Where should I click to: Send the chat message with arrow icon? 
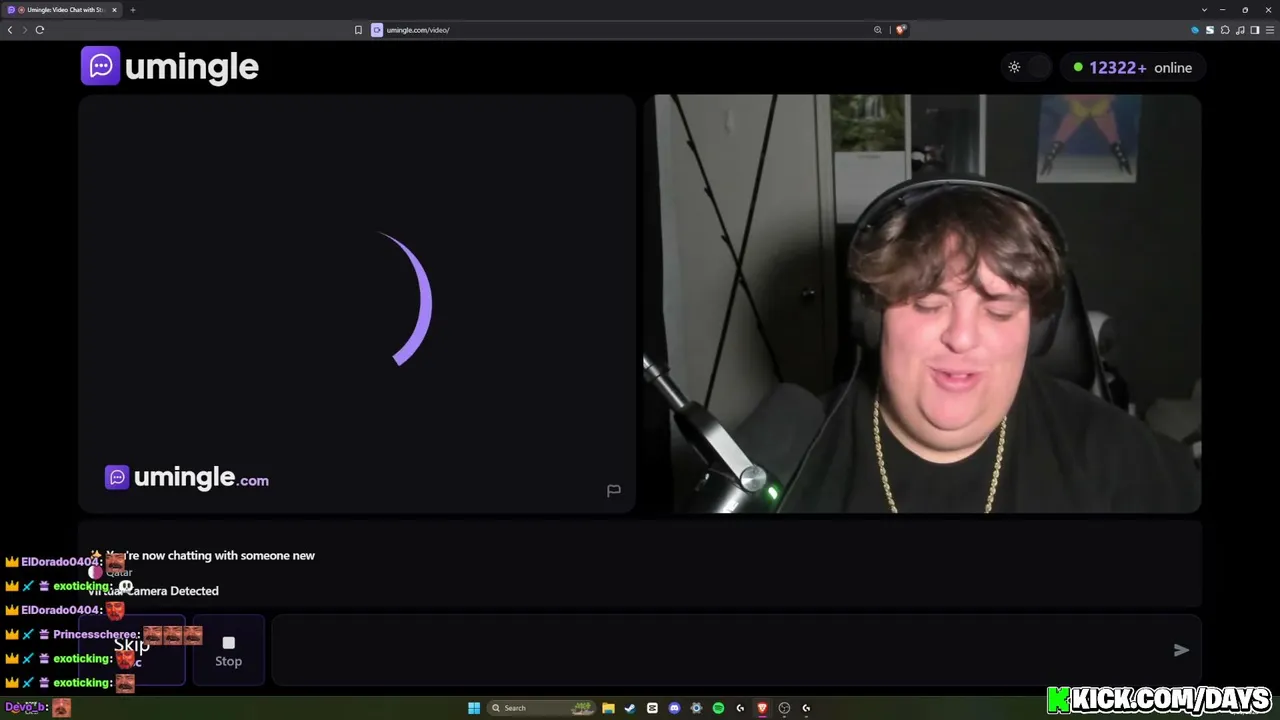click(x=1181, y=650)
